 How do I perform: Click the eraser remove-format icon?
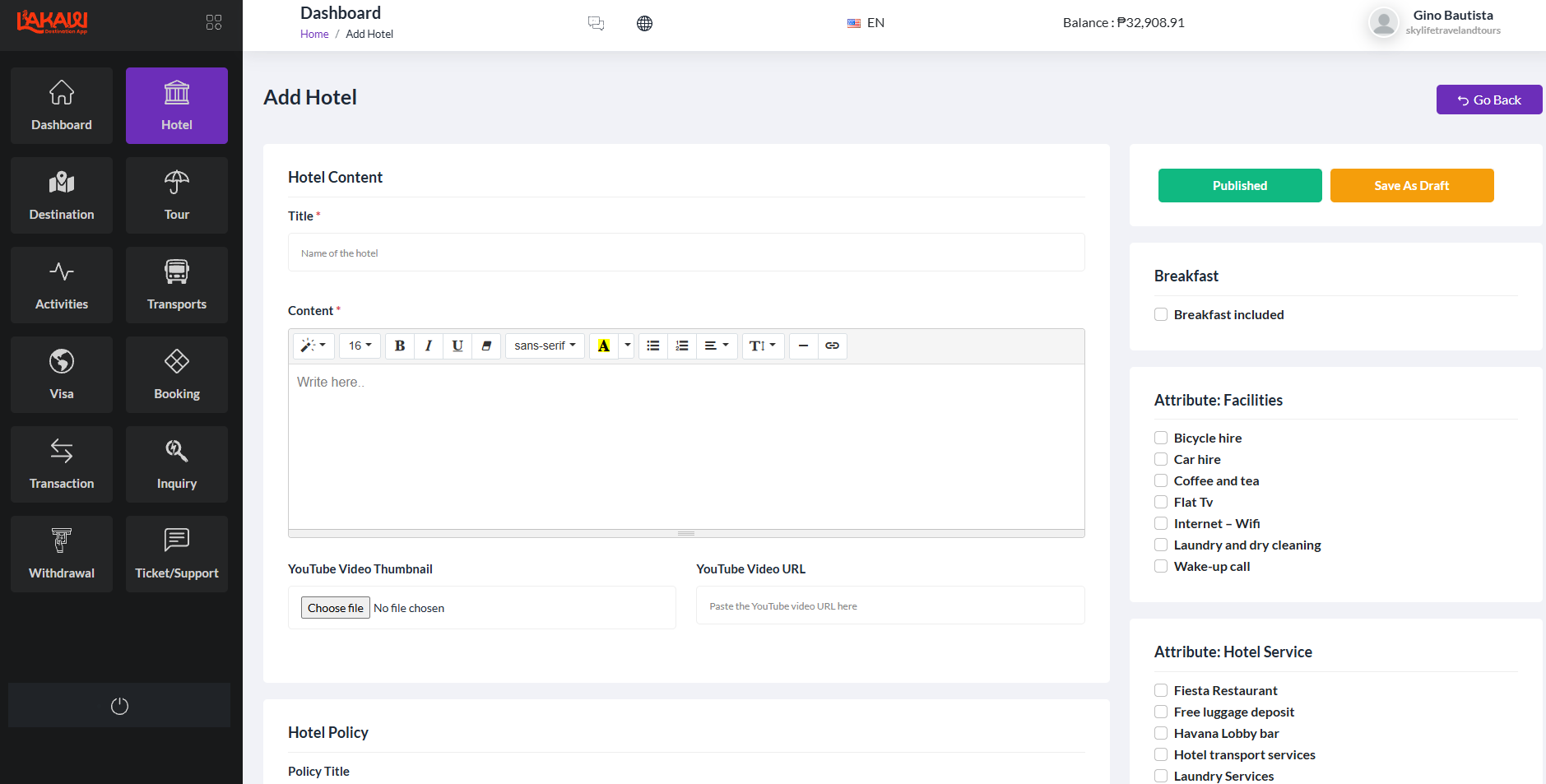pos(486,346)
